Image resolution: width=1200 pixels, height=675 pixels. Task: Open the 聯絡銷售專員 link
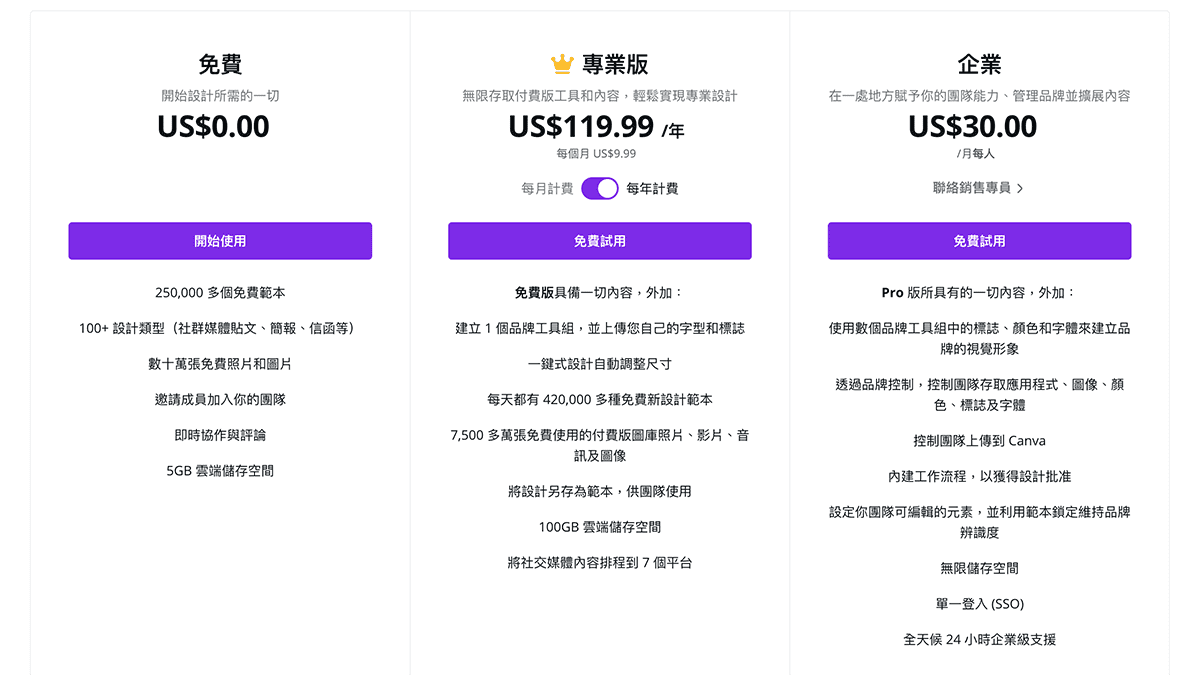970,189
